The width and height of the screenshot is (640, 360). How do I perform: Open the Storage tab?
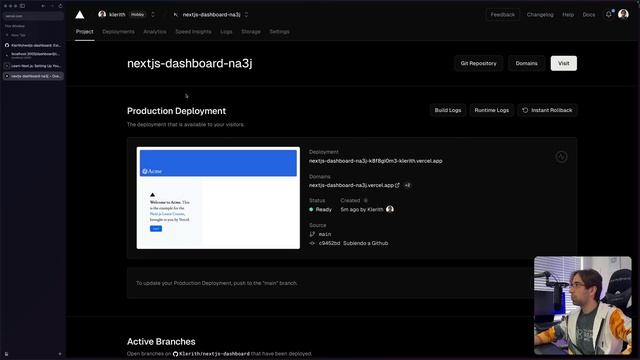(251, 31)
